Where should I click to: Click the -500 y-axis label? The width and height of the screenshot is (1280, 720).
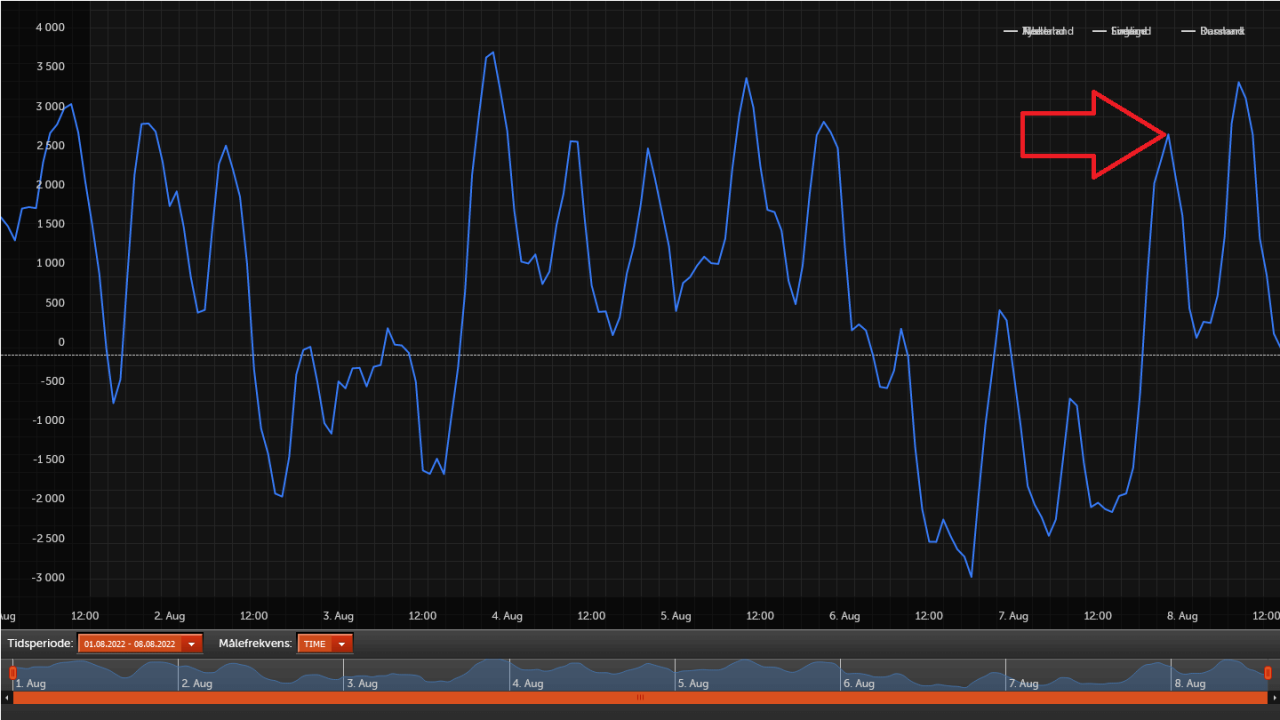(52, 381)
